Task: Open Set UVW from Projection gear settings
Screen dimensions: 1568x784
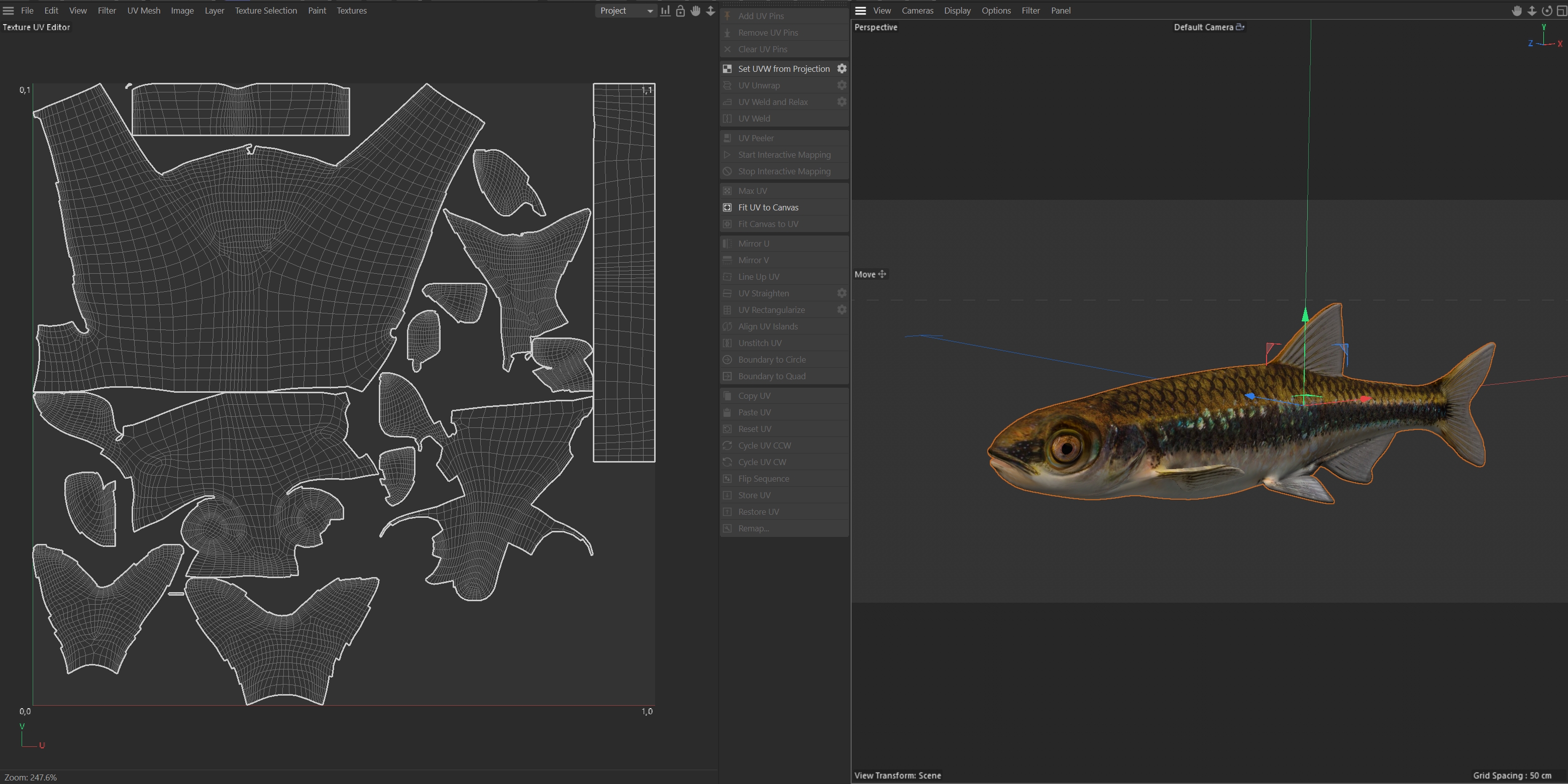Action: point(842,69)
